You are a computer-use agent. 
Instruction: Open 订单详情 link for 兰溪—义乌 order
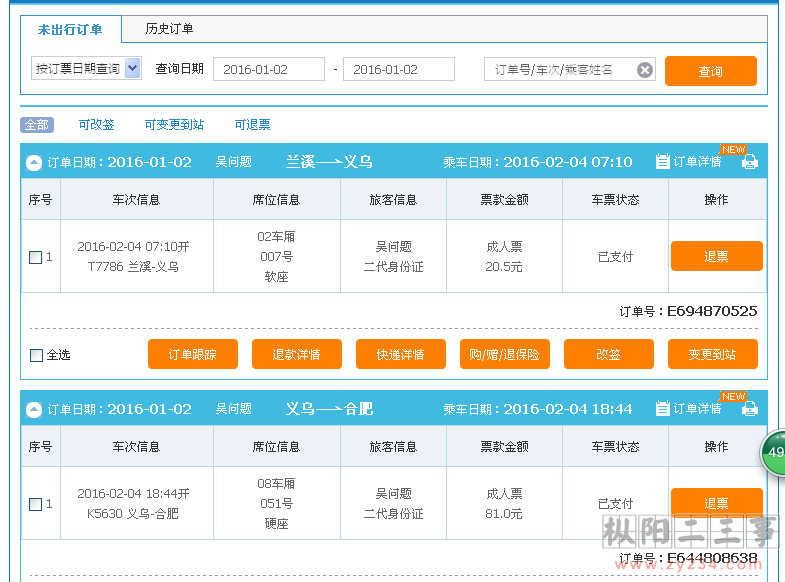click(697, 162)
